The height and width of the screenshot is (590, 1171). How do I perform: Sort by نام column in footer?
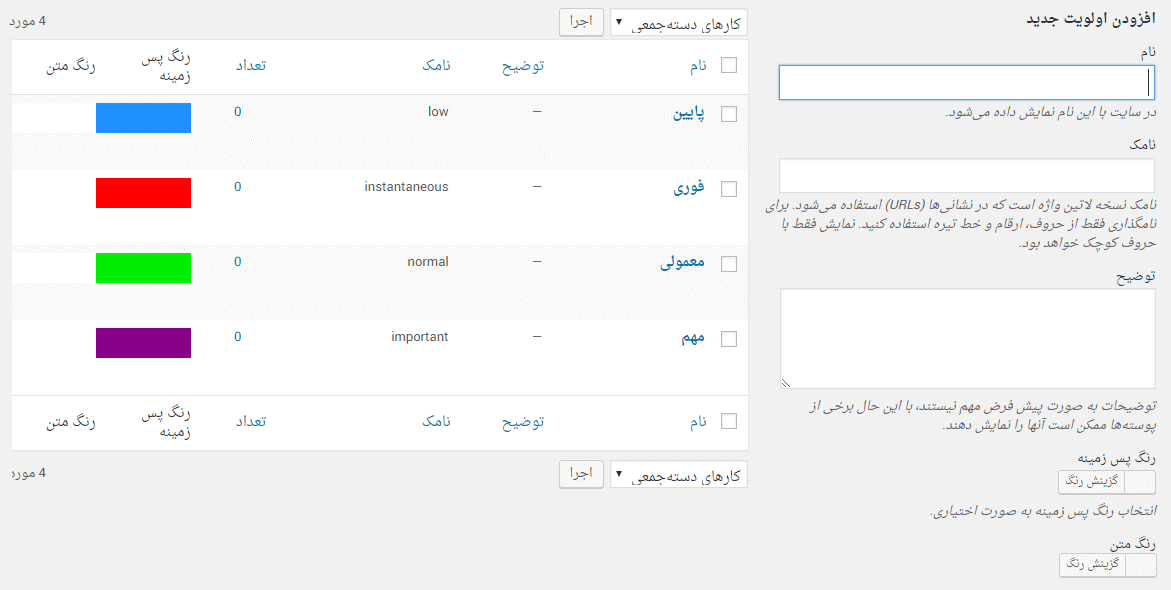point(698,422)
